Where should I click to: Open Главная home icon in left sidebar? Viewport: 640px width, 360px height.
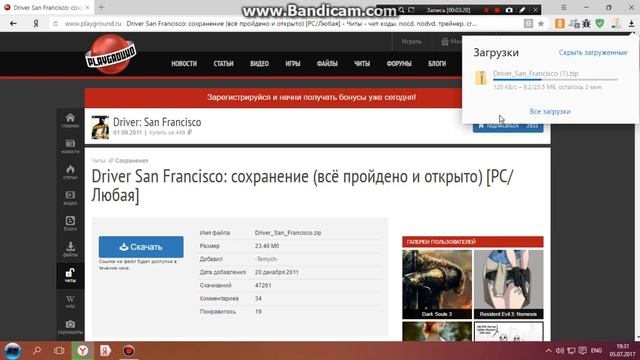pyautogui.click(x=70, y=120)
